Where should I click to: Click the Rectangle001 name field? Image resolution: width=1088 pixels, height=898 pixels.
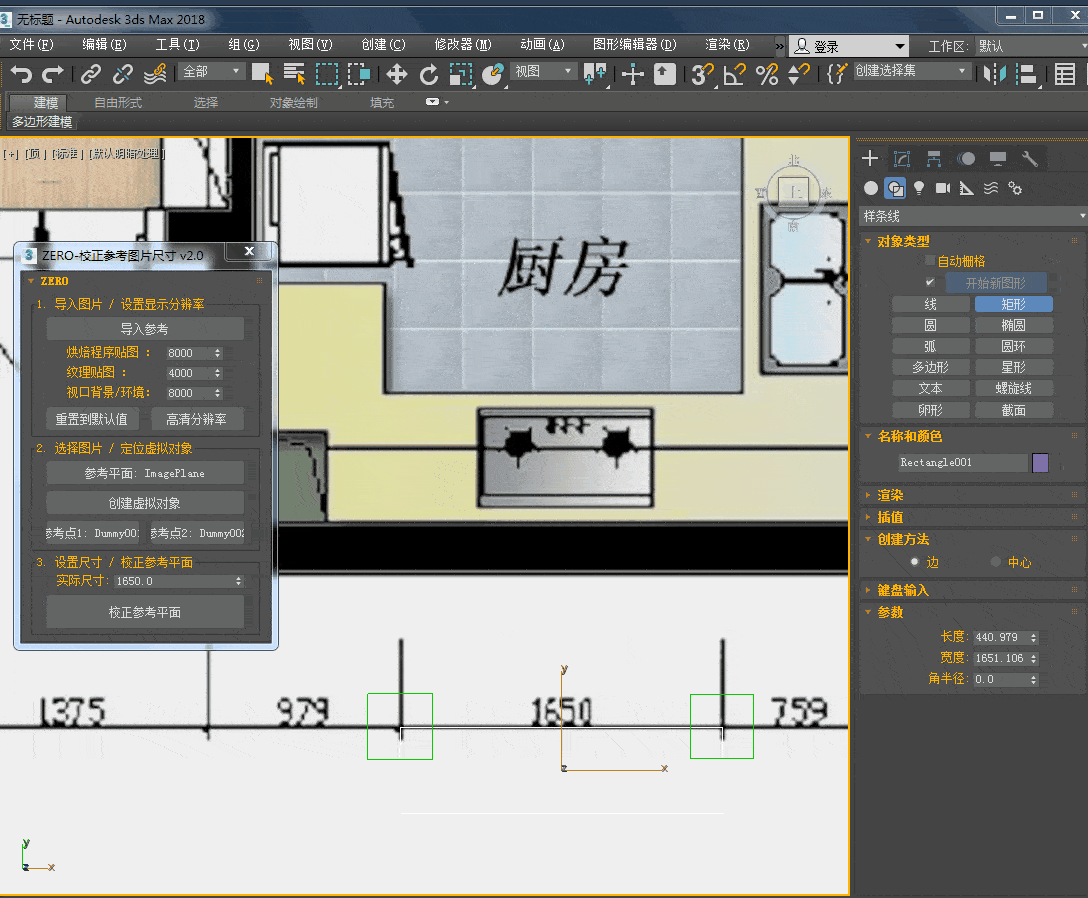tap(962, 463)
